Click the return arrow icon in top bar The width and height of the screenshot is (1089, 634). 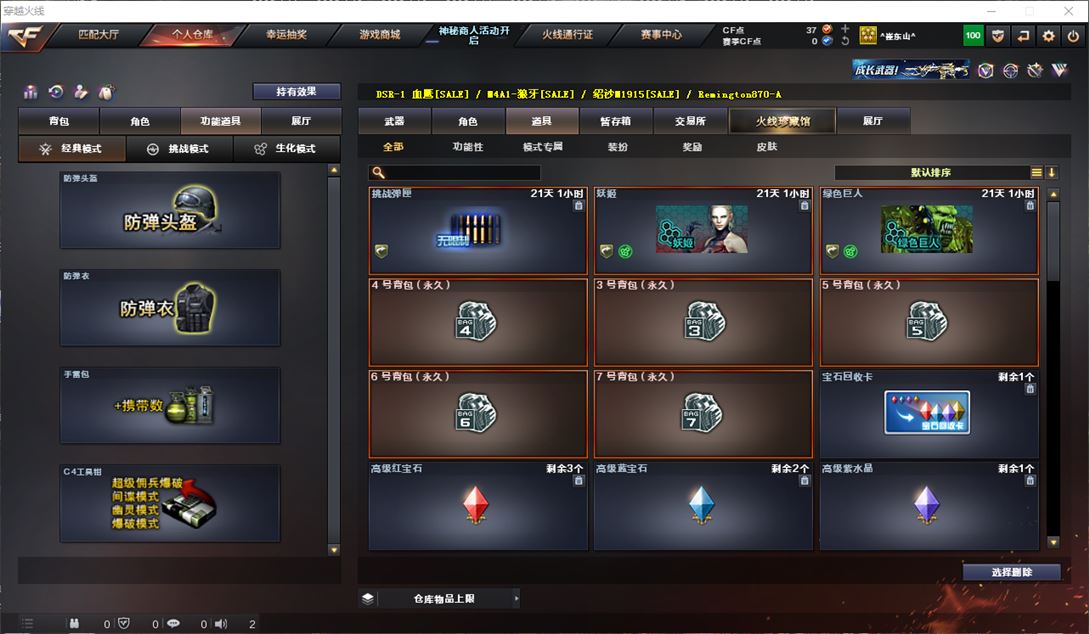point(1023,36)
